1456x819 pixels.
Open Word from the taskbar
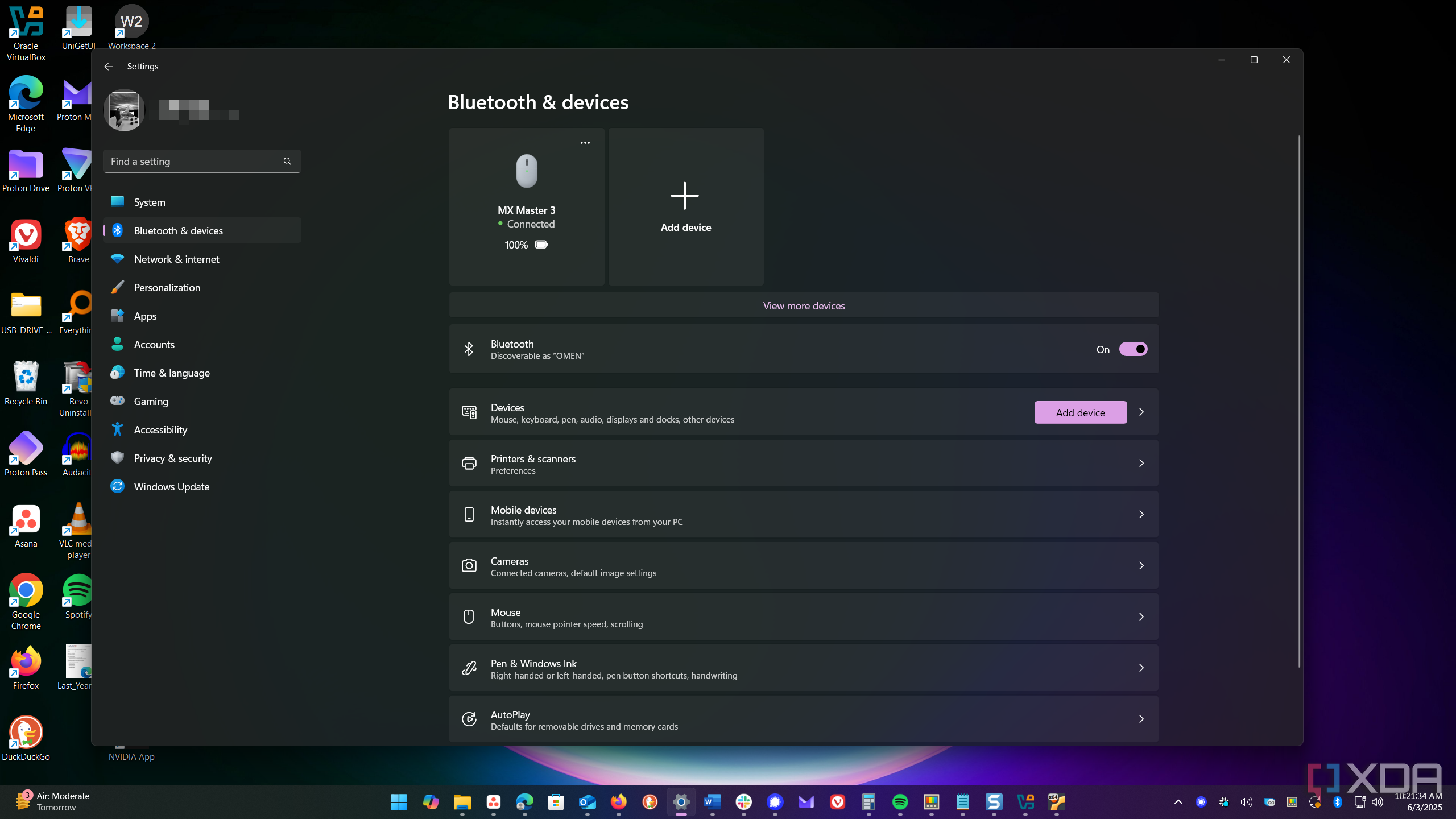712,802
